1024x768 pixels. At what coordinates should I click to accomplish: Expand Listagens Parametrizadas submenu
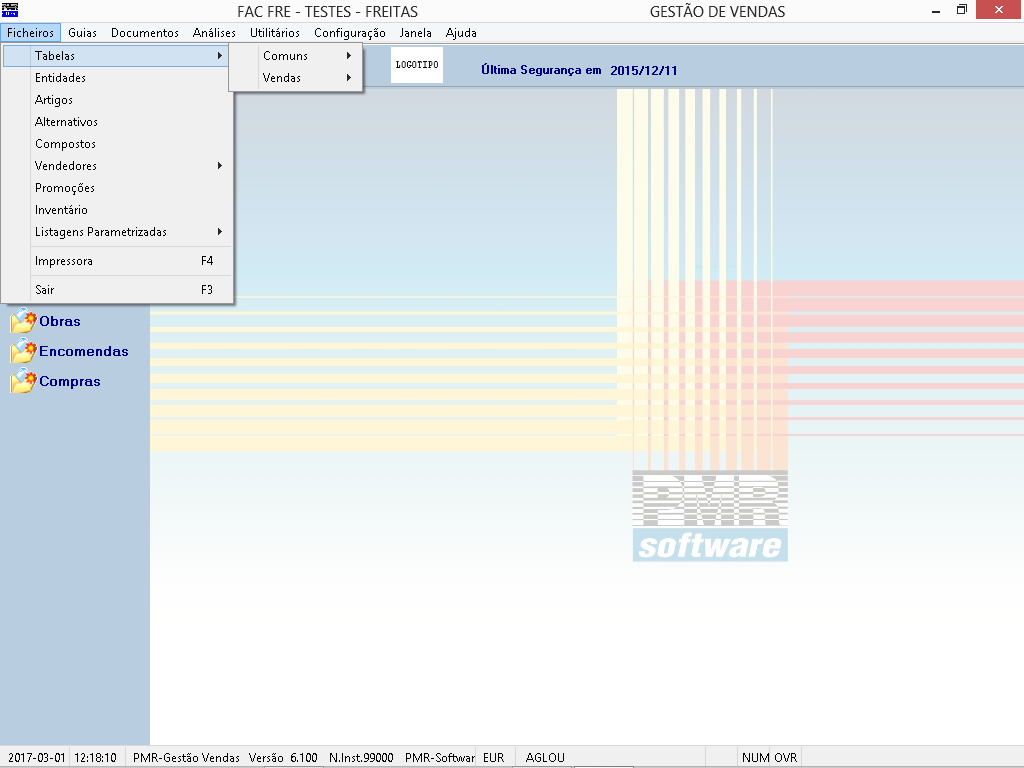(118, 232)
